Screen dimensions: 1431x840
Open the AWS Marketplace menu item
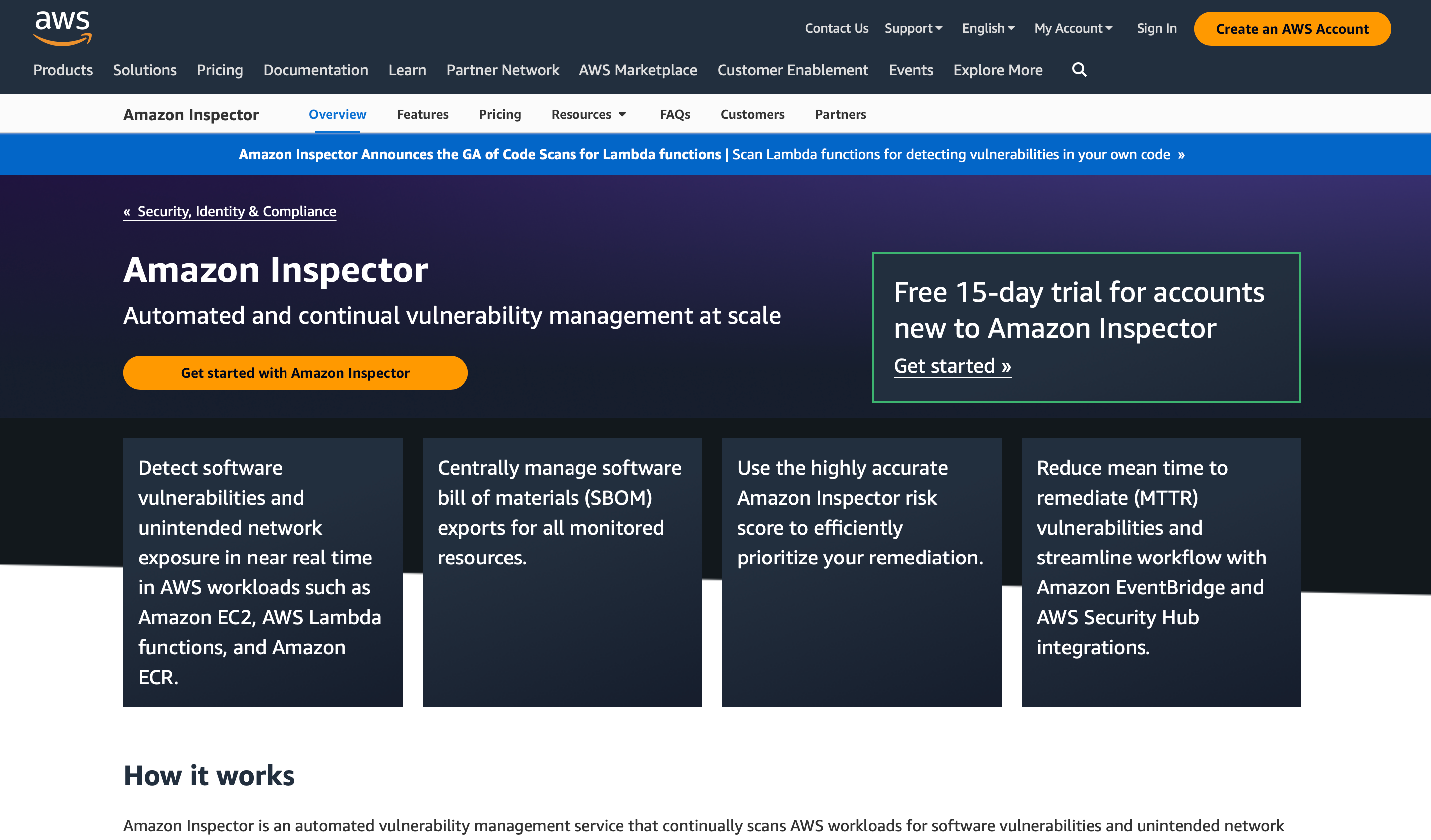(638, 70)
